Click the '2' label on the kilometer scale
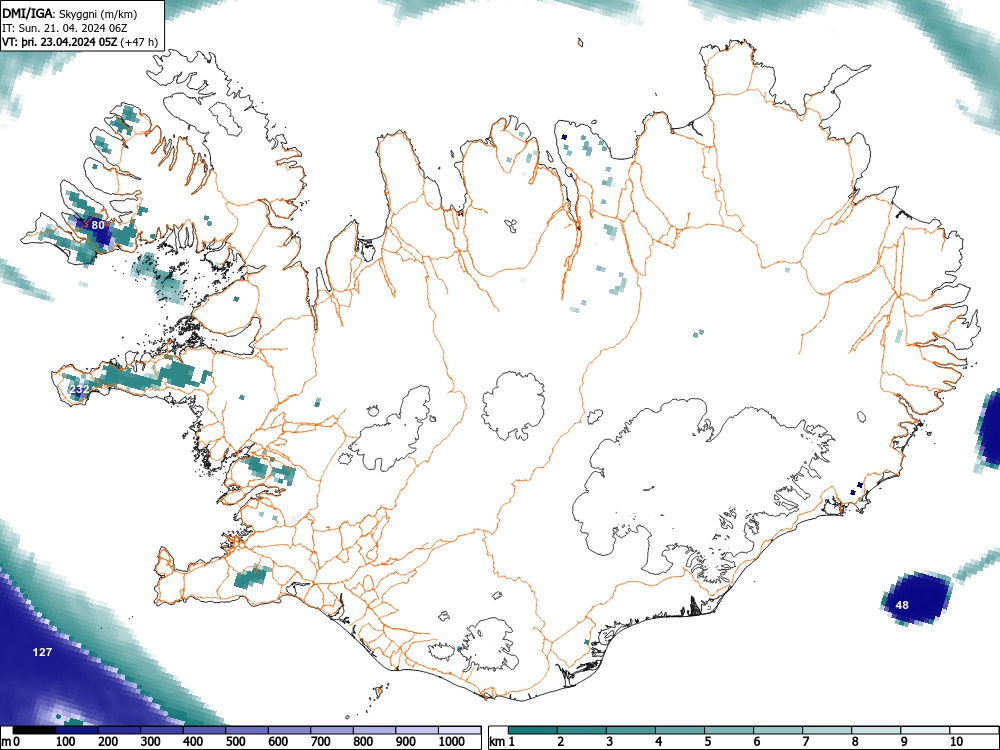Viewport: 1000px width, 750px height. point(560,742)
